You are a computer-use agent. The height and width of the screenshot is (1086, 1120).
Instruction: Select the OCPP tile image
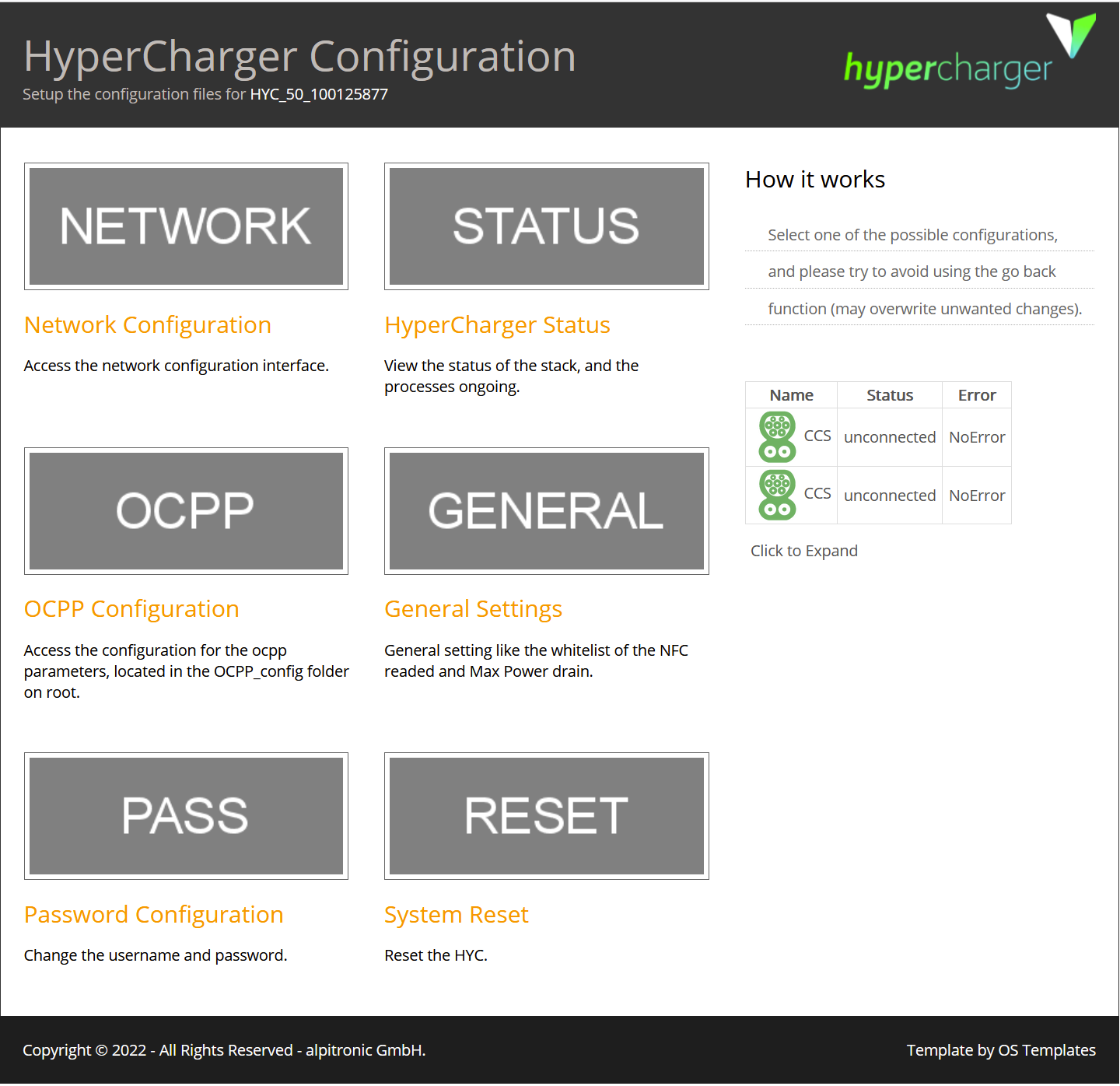tap(186, 511)
